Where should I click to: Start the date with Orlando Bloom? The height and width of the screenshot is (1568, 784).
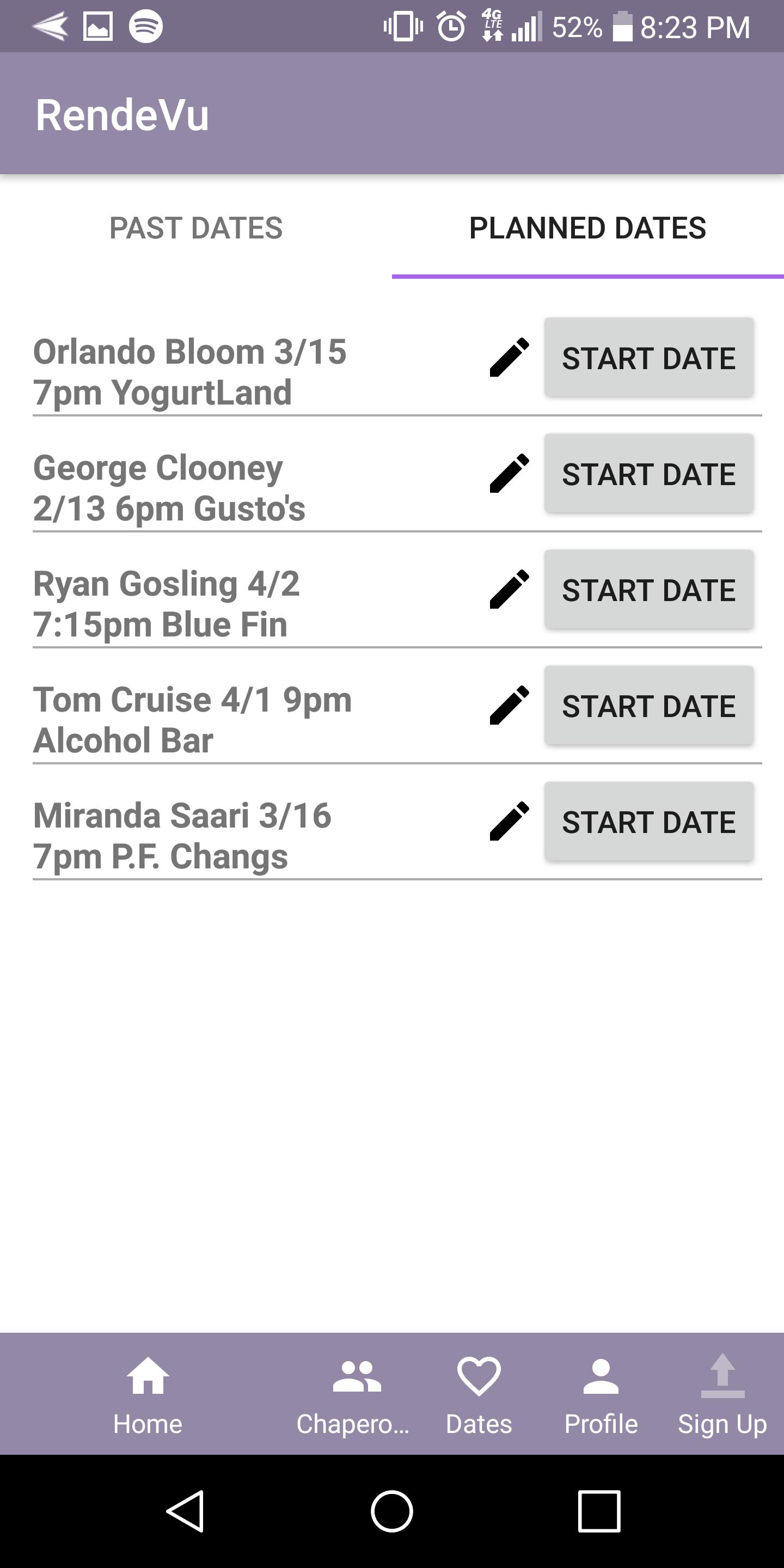pos(649,358)
